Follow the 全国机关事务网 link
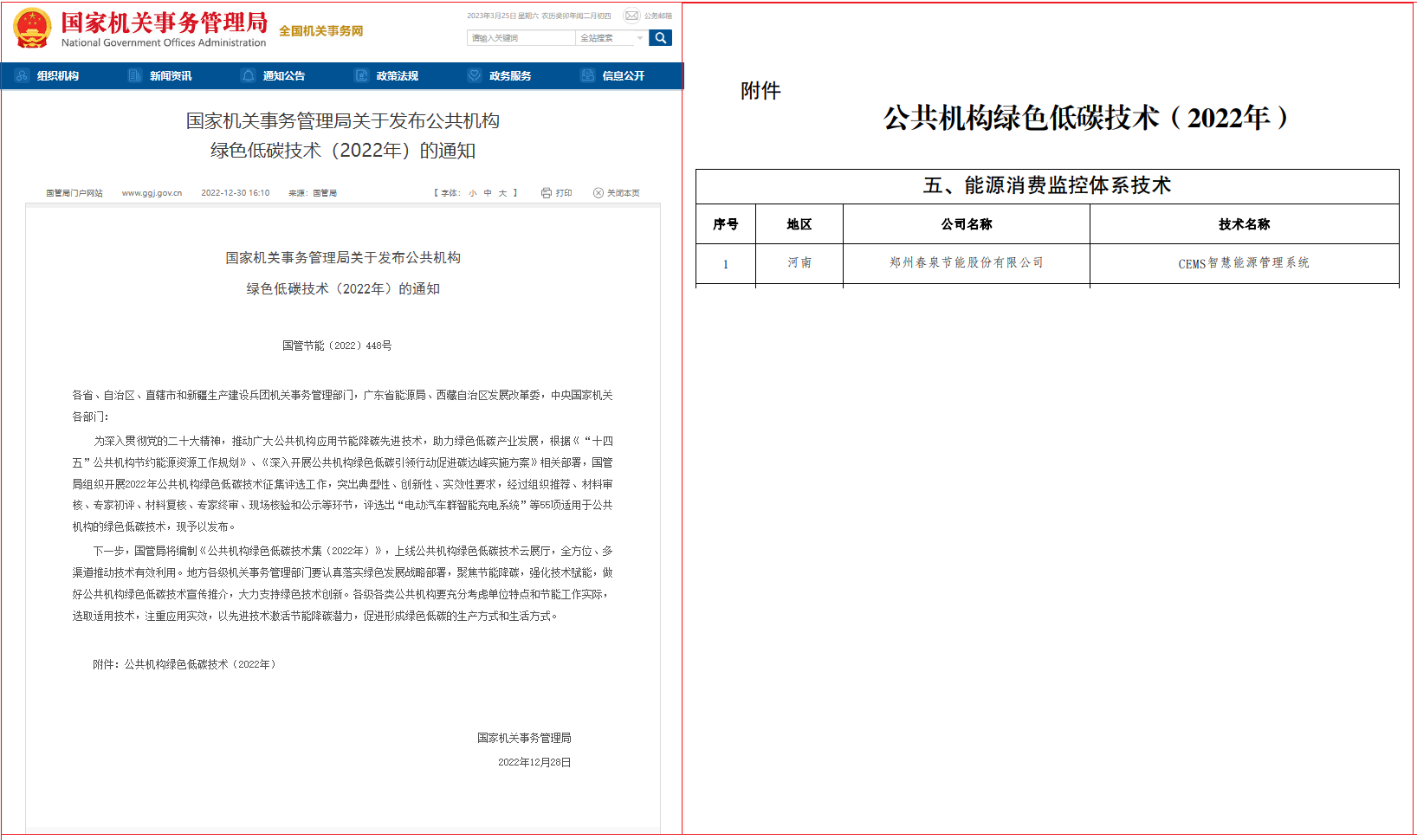Screen dimensions: 1417x840 (x=321, y=31)
